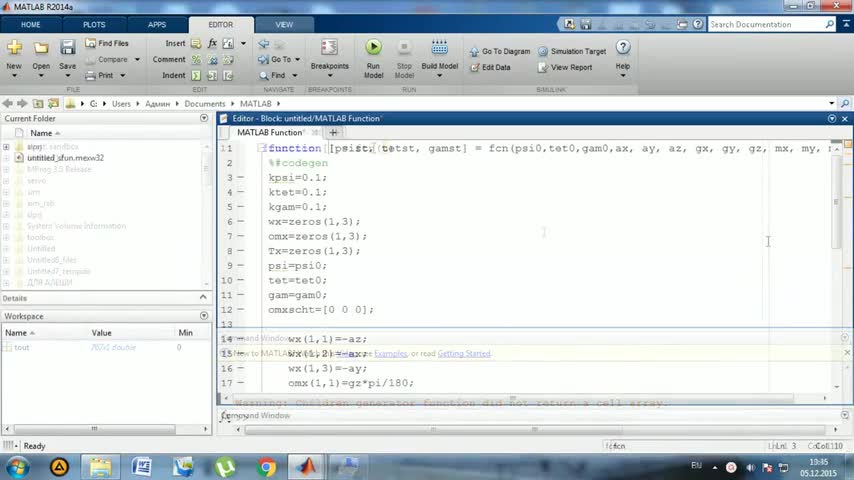Image resolution: width=854 pixels, height=480 pixels.
Task: Click Find Files in the toolstrip
Action: point(107,43)
